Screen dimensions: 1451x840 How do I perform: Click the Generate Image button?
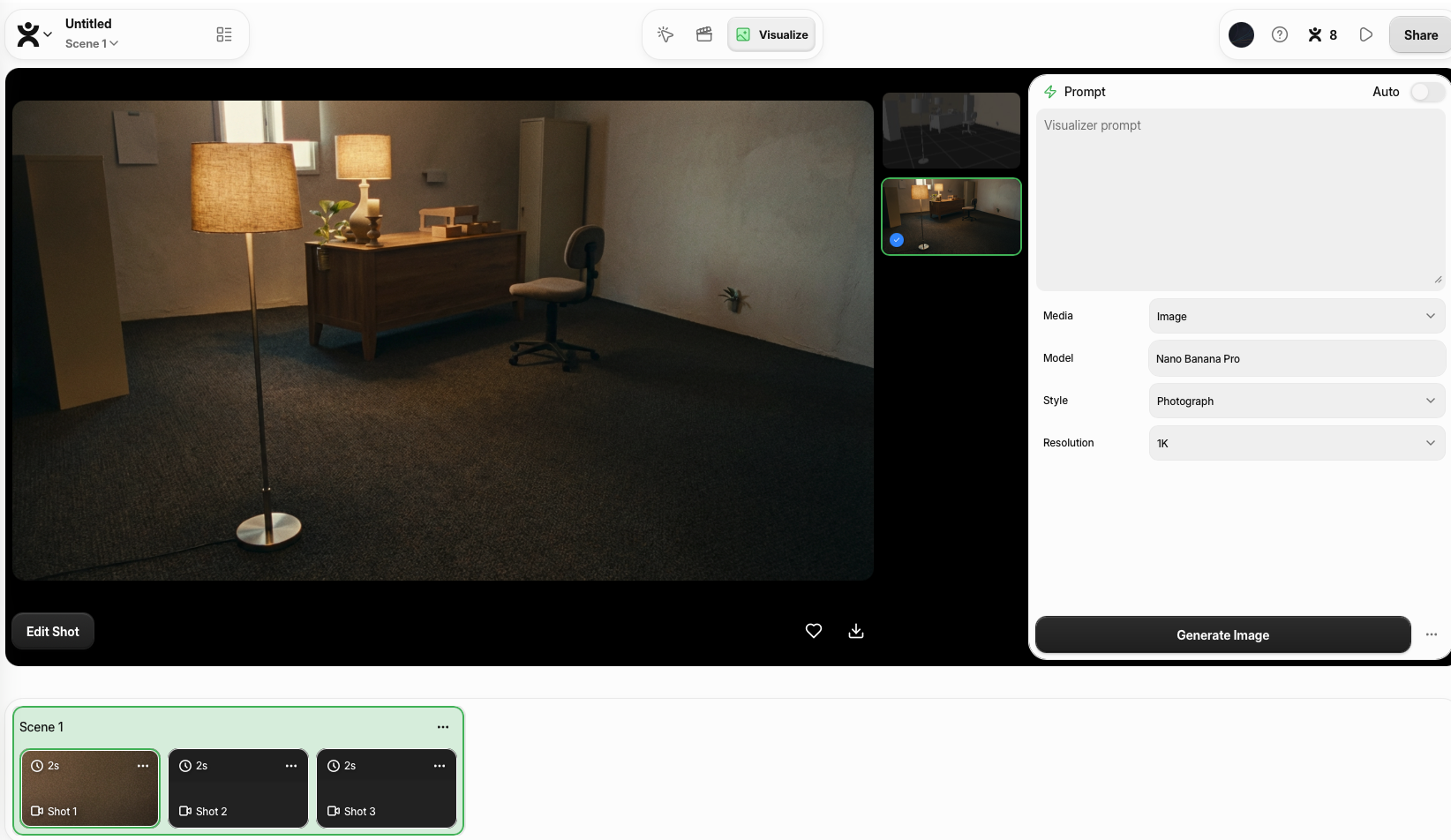point(1222,635)
